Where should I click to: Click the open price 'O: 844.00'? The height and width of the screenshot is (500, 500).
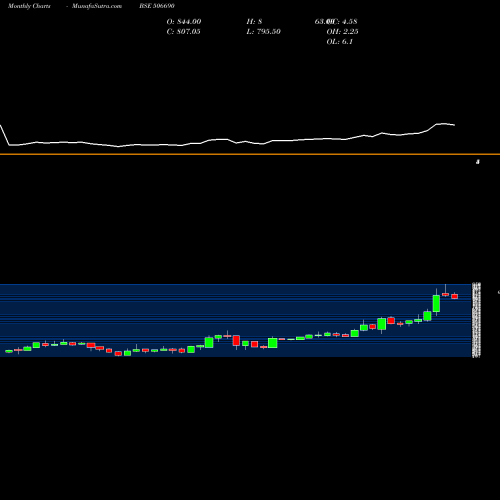click(x=184, y=22)
